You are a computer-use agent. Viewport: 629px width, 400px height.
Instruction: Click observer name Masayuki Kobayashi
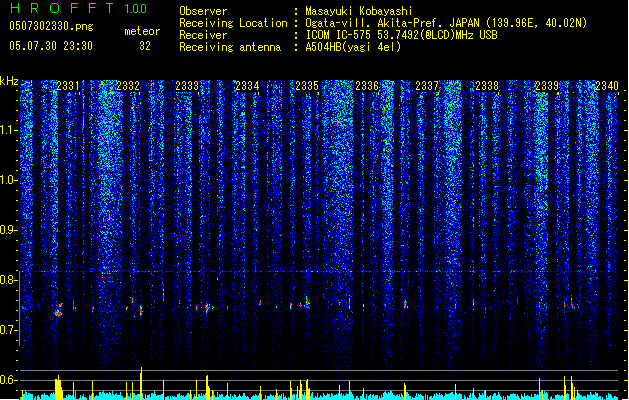pyautogui.click(x=359, y=11)
